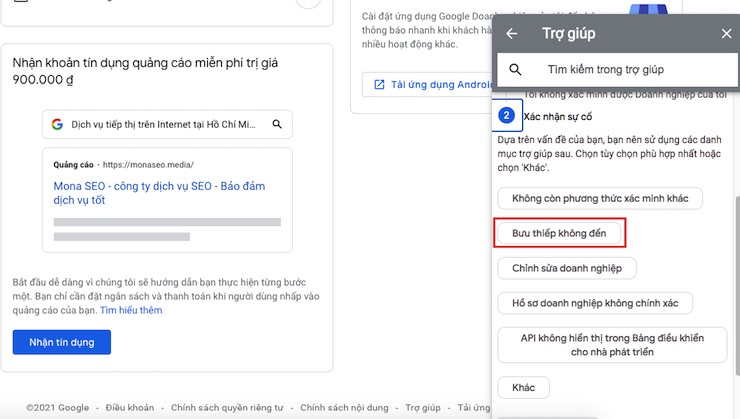
Task: Click the Tải ứng dụng Android button
Action: 428,84
